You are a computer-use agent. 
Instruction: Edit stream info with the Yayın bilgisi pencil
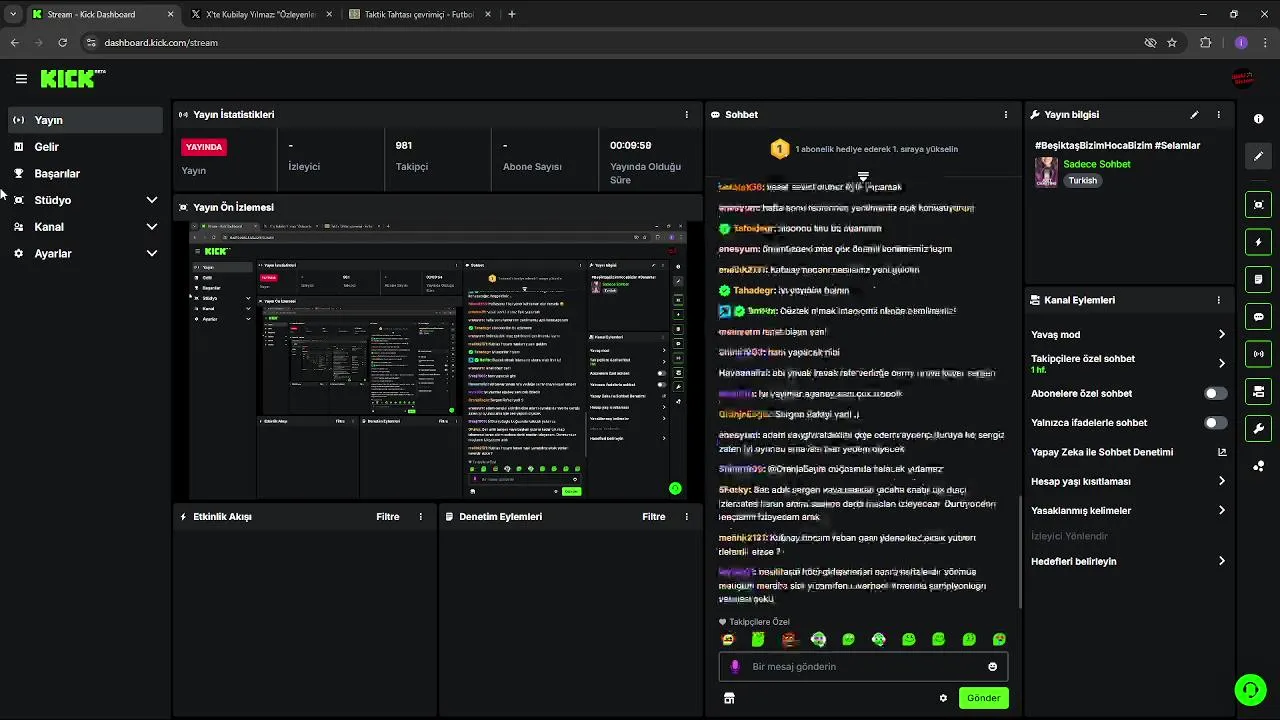tap(1194, 115)
